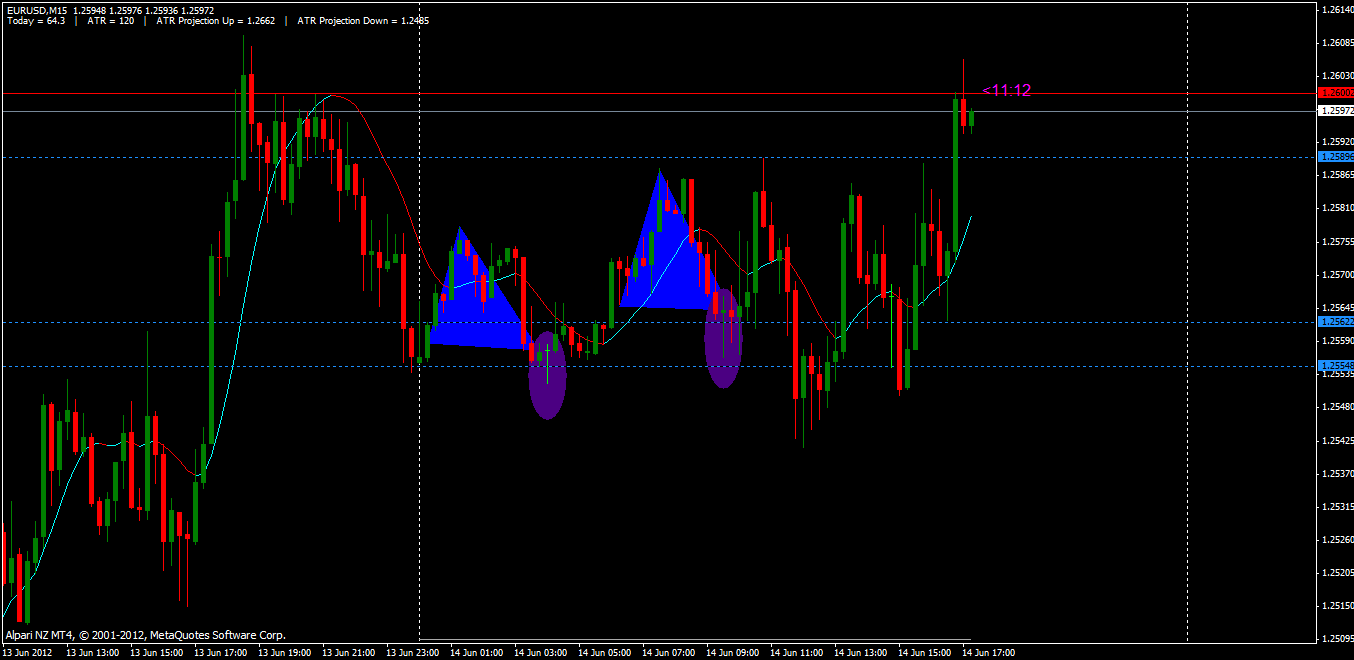This screenshot has width=1354, height=660.
Task: Click the blue 1.25548 price level tag
Action: point(1336,366)
